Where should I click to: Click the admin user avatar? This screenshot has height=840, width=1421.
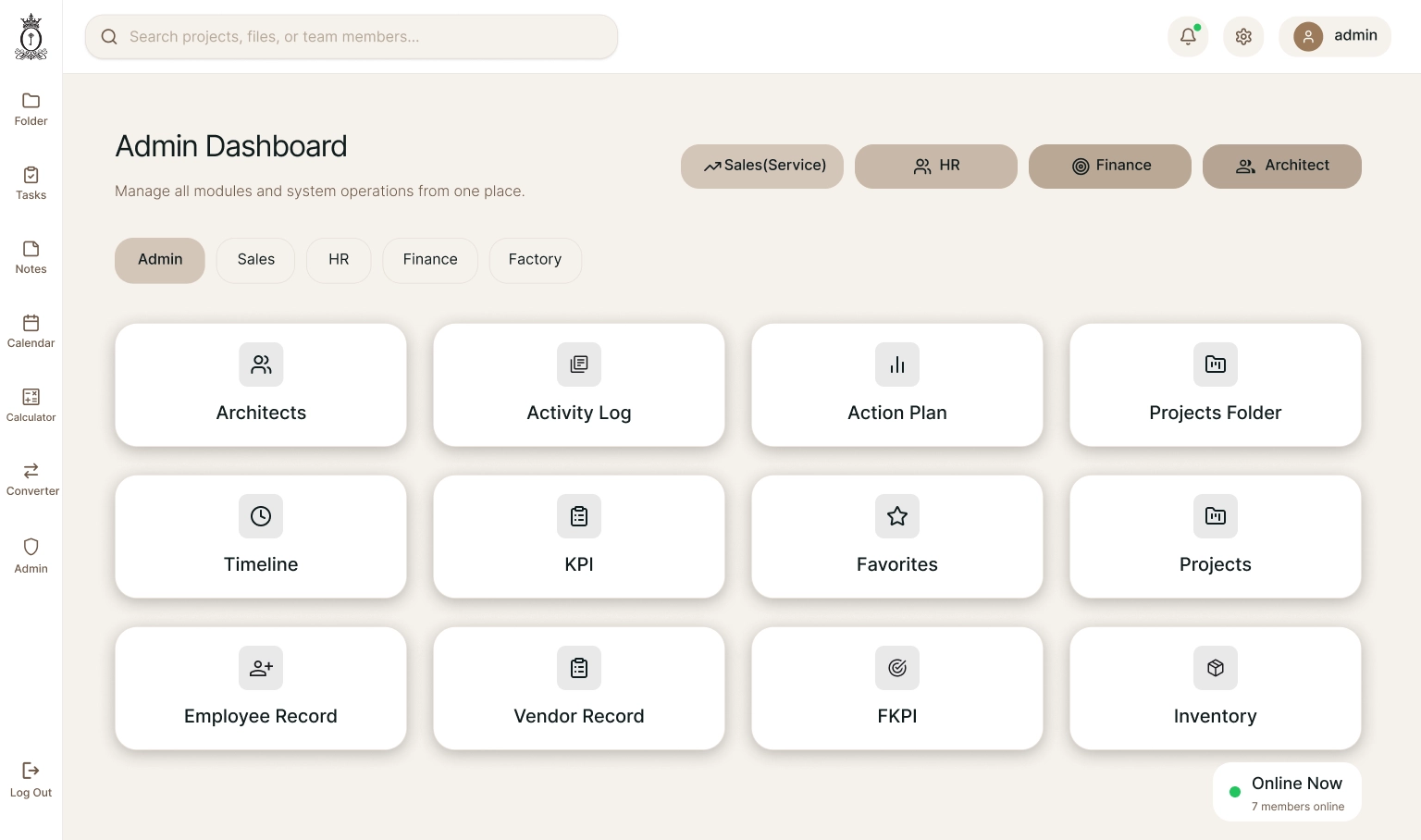[1308, 36]
